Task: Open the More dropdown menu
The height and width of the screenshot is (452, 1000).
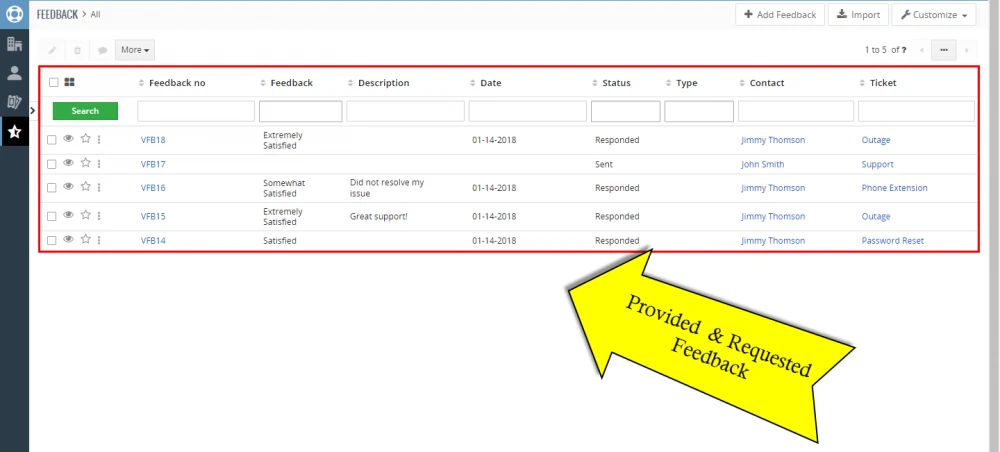Action: click(135, 49)
